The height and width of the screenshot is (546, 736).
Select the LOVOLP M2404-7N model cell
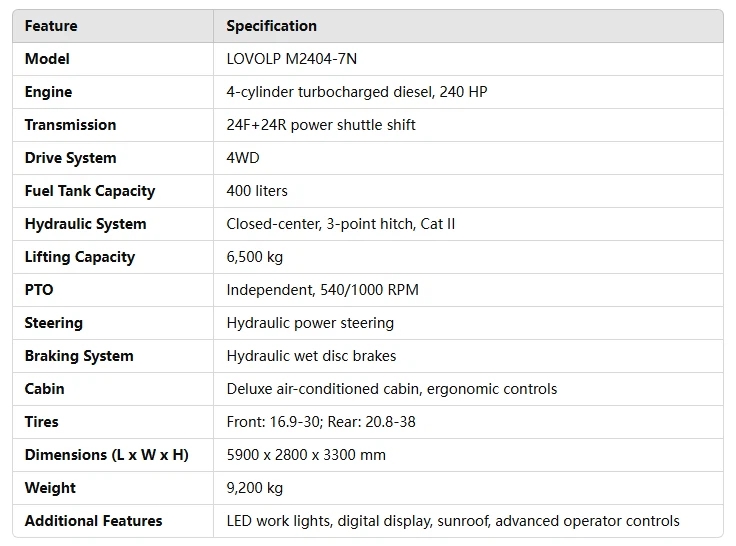[291, 59]
